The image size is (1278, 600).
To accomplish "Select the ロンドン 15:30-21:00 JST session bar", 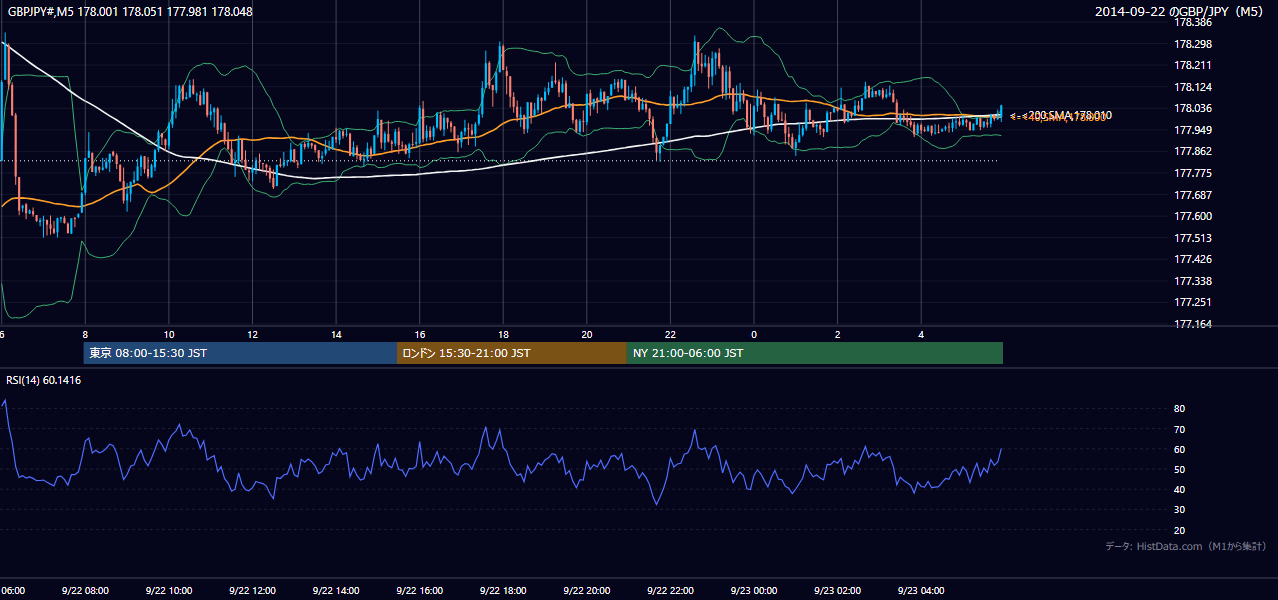I will pos(512,353).
